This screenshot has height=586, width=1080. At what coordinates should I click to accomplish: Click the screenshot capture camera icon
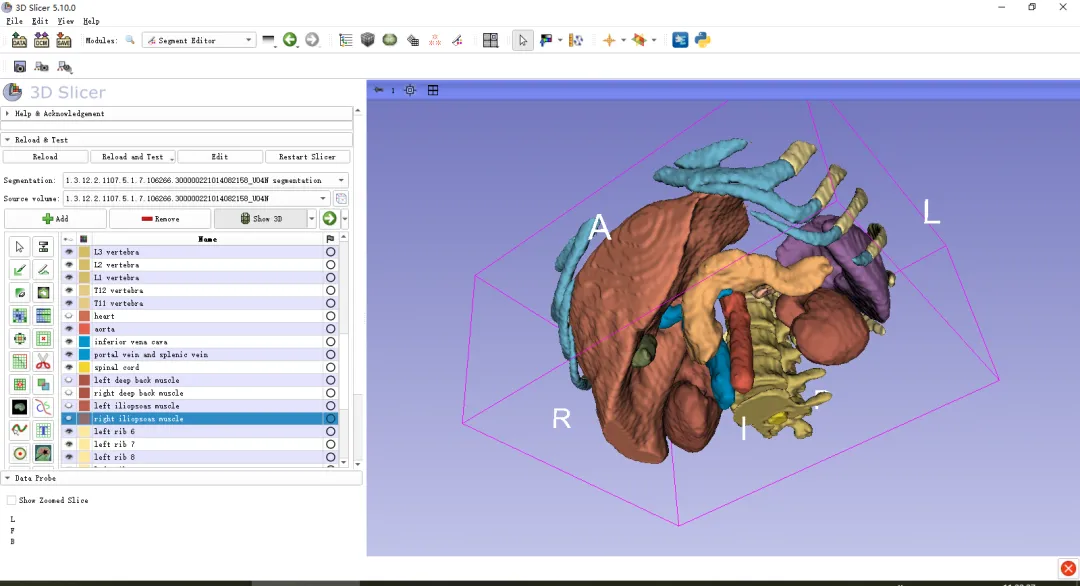(x=19, y=67)
